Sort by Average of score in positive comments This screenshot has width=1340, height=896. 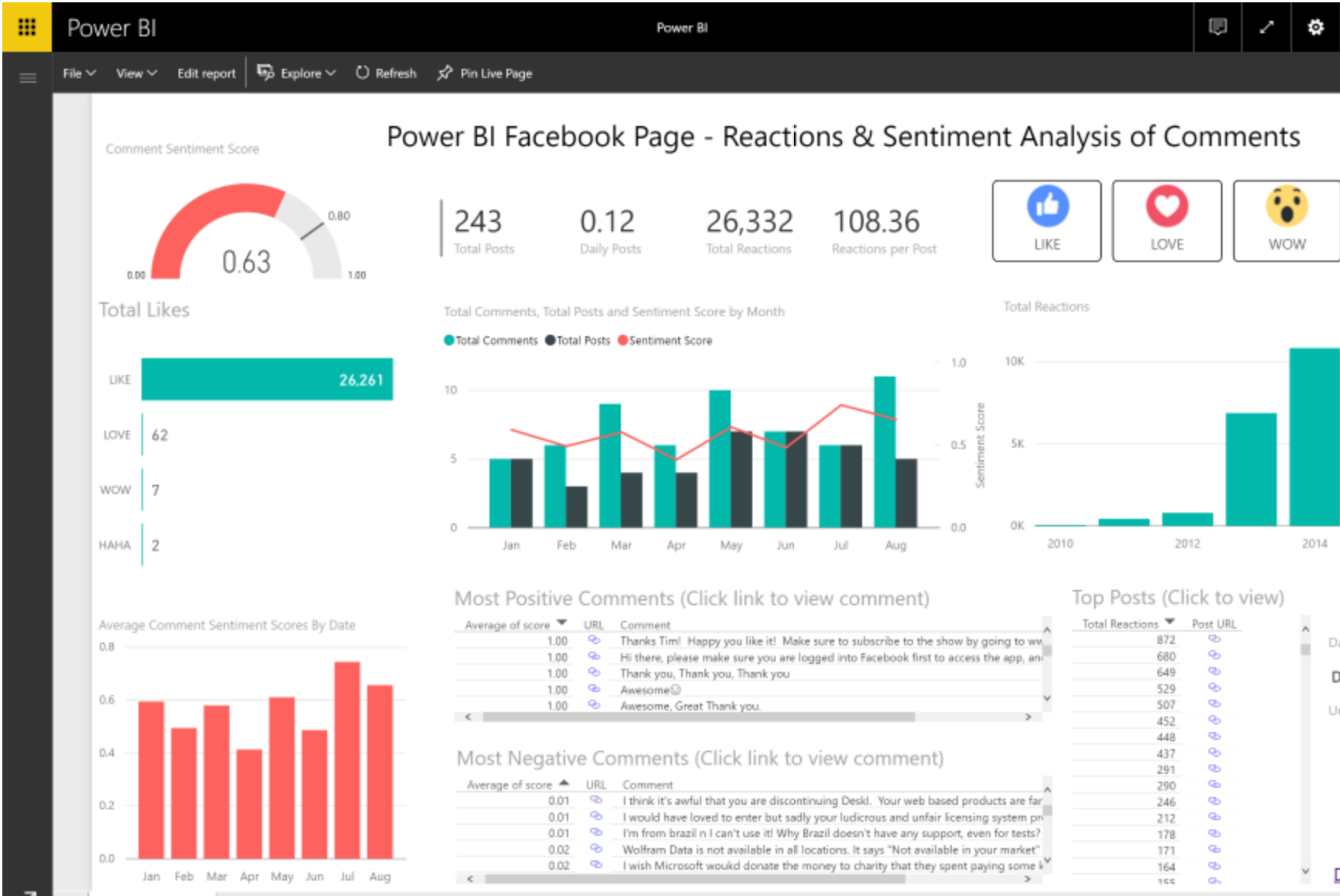tap(516, 625)
